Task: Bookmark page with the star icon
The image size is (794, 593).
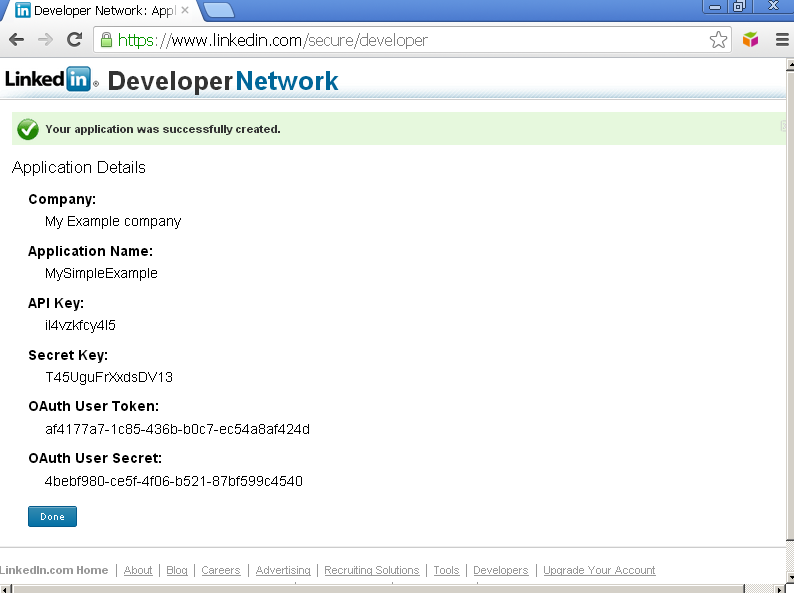Action: 718,40
